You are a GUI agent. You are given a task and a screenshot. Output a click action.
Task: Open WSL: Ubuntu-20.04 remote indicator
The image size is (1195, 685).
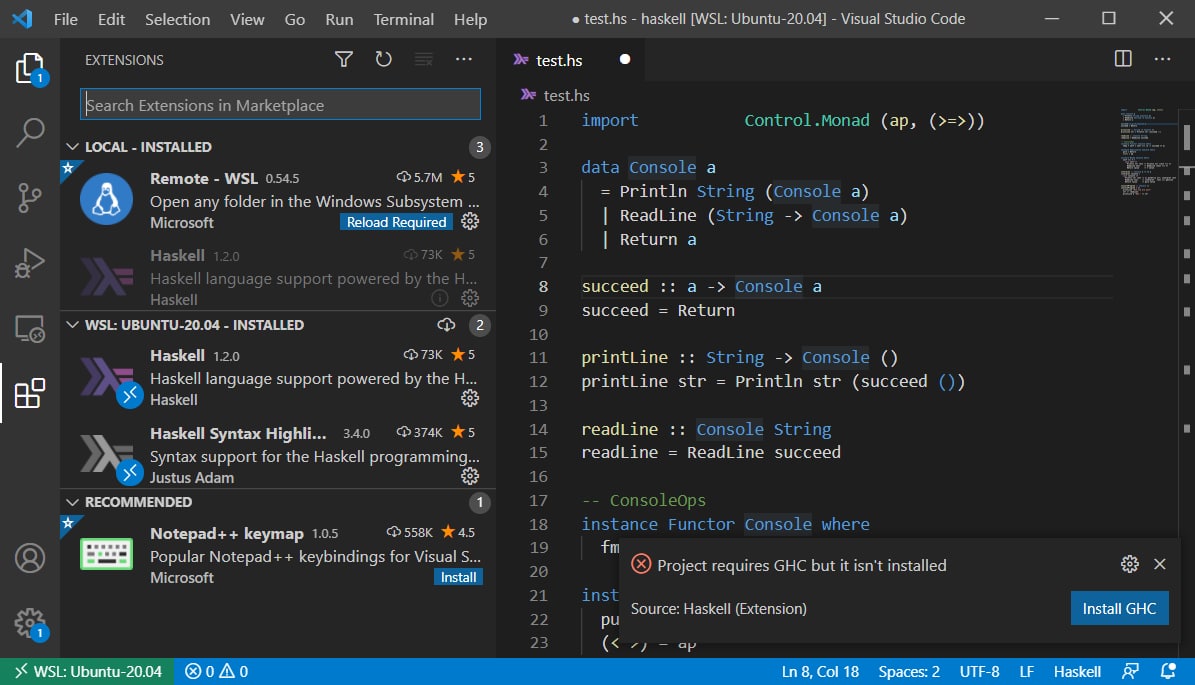[x=87, y=671]
